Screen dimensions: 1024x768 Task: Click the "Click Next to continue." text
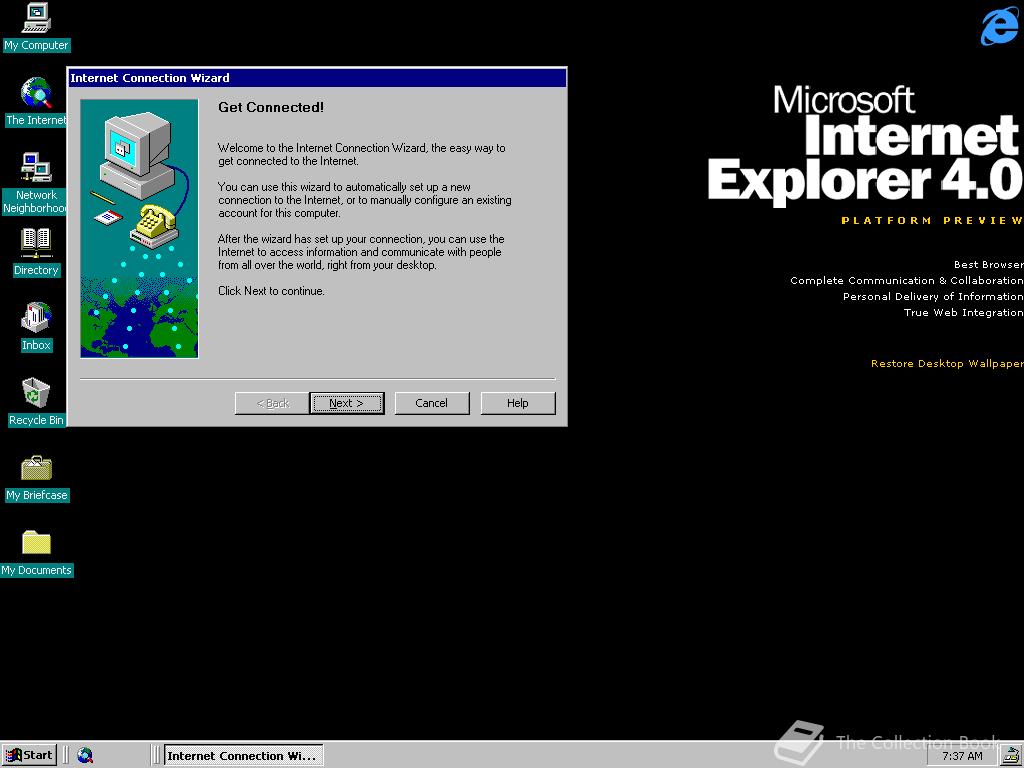271,291
